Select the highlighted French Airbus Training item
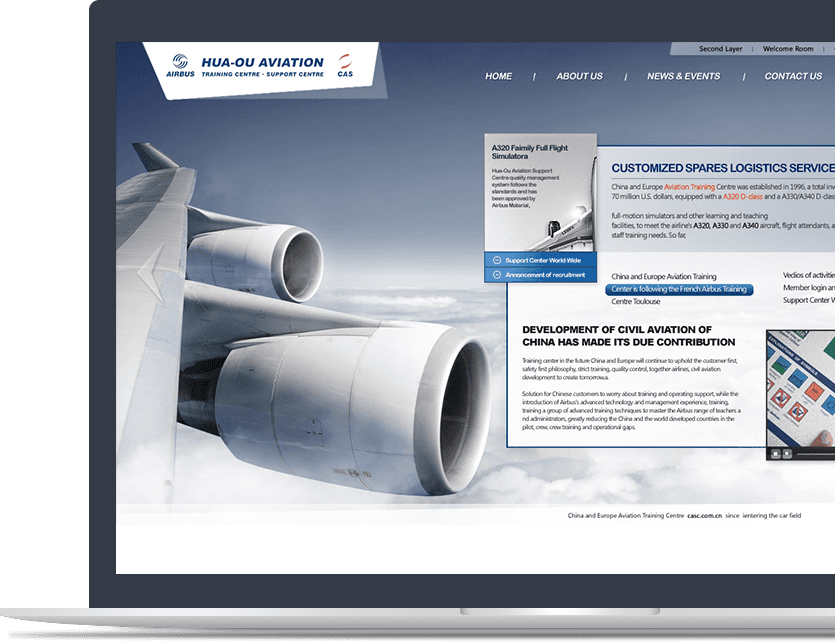Viewport: 835px width, 643px height. tap(679, 289)
